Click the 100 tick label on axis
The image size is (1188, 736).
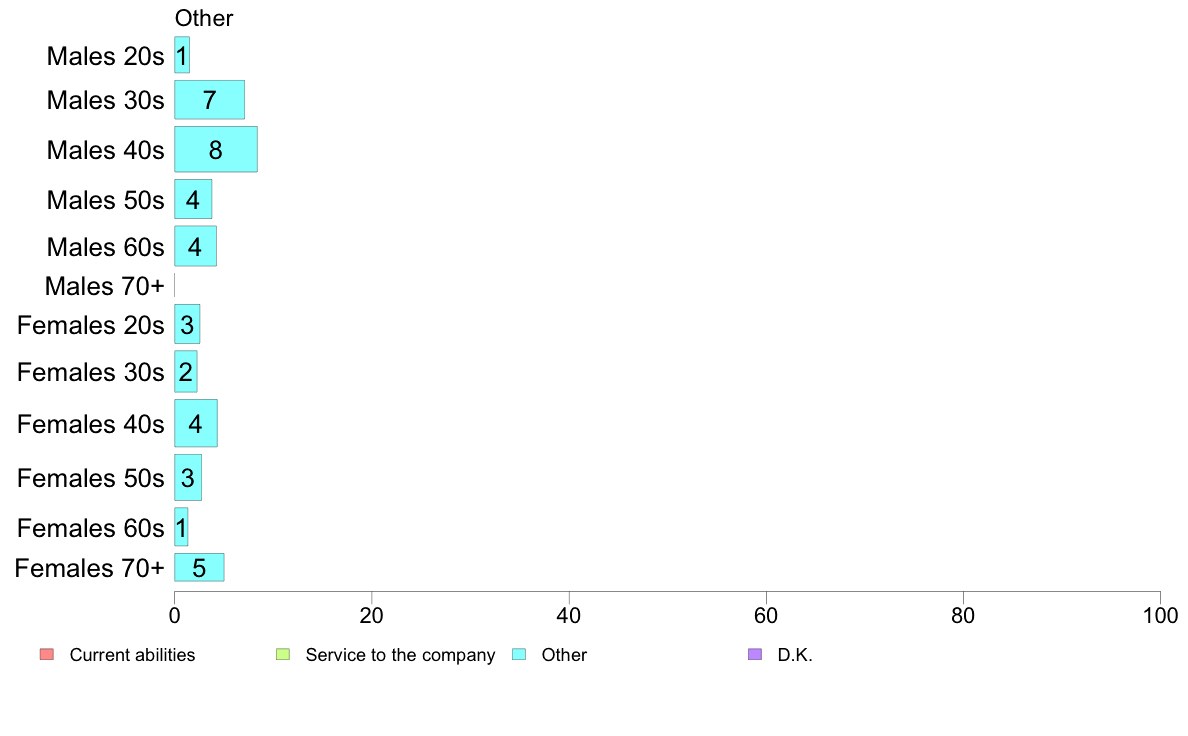[x=1159, y=613]
